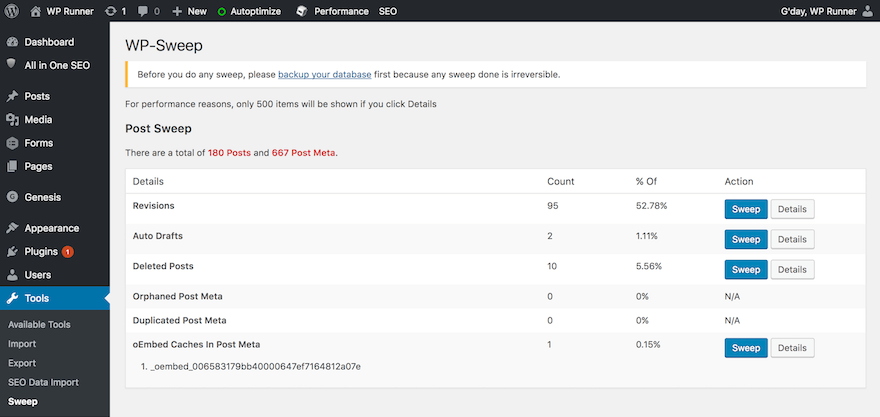
Task: Open Available Tools submenu item
Action: tap(39, 324)
